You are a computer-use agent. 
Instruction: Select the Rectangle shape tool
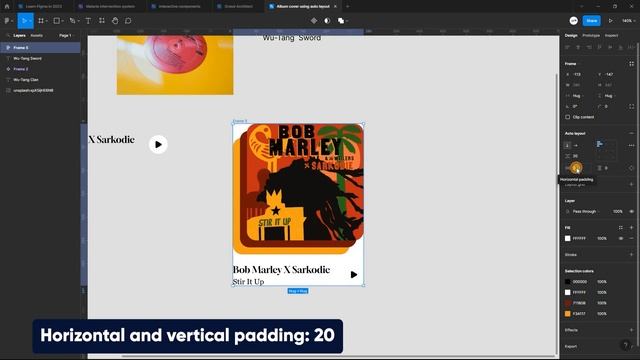pos(57,21)
